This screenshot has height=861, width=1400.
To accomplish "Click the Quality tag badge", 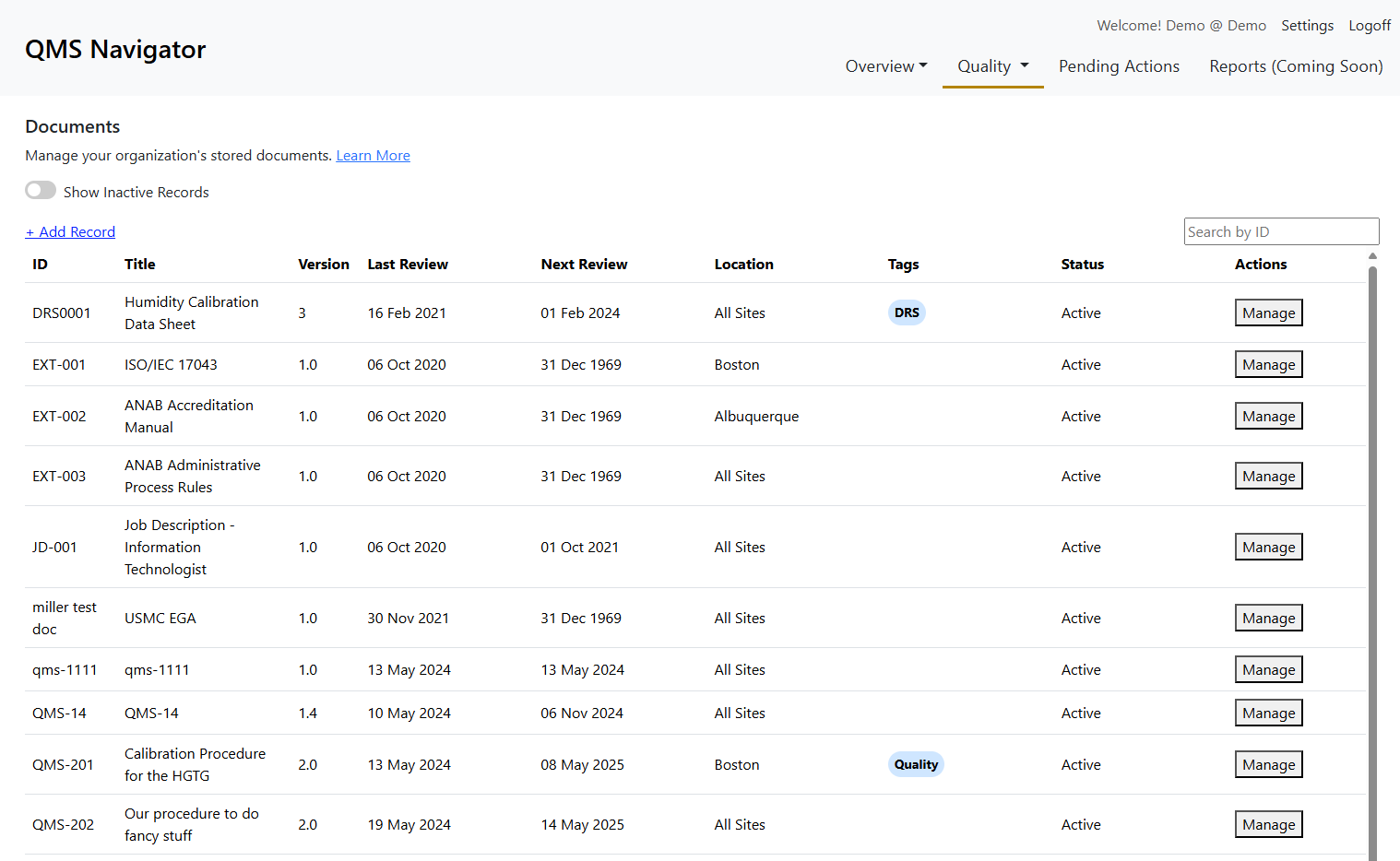I will [916, 764].
